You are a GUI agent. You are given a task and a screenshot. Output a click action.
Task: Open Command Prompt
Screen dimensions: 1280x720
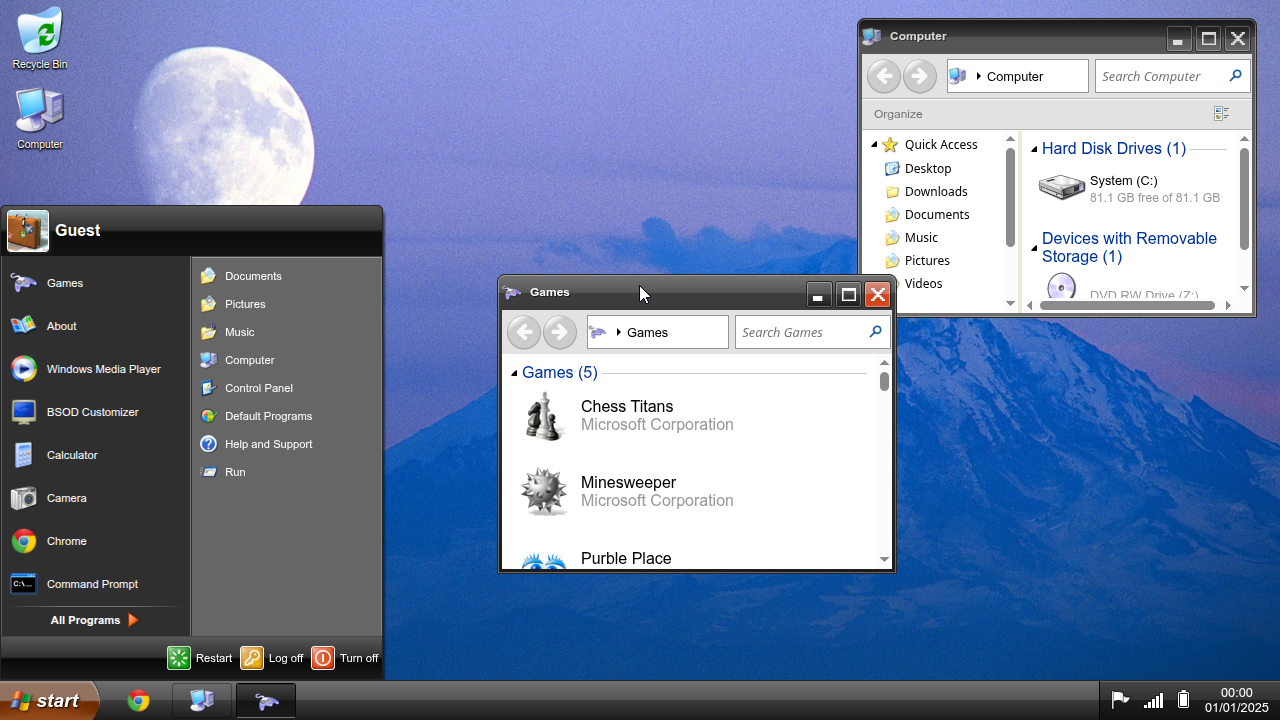point(90,583)
